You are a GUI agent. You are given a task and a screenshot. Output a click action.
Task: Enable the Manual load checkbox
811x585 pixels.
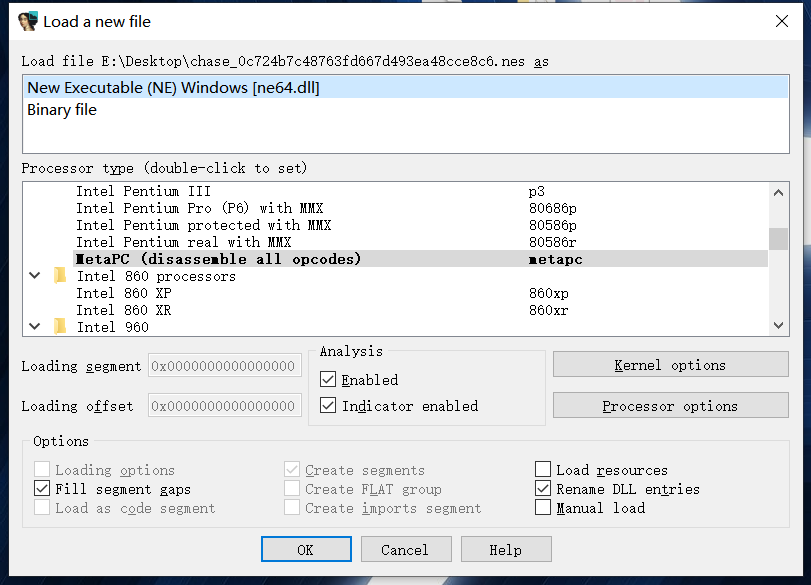tap(543, 508)
